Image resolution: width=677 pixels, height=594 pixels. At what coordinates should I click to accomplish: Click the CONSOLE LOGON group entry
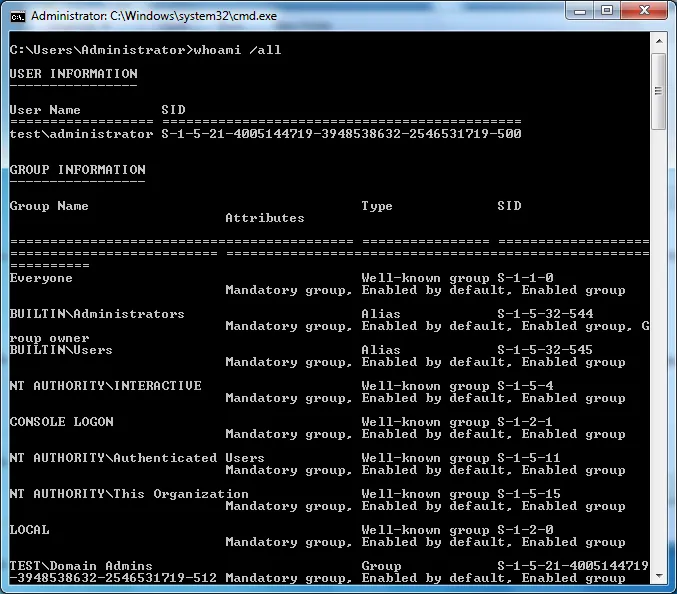(62, 422)
